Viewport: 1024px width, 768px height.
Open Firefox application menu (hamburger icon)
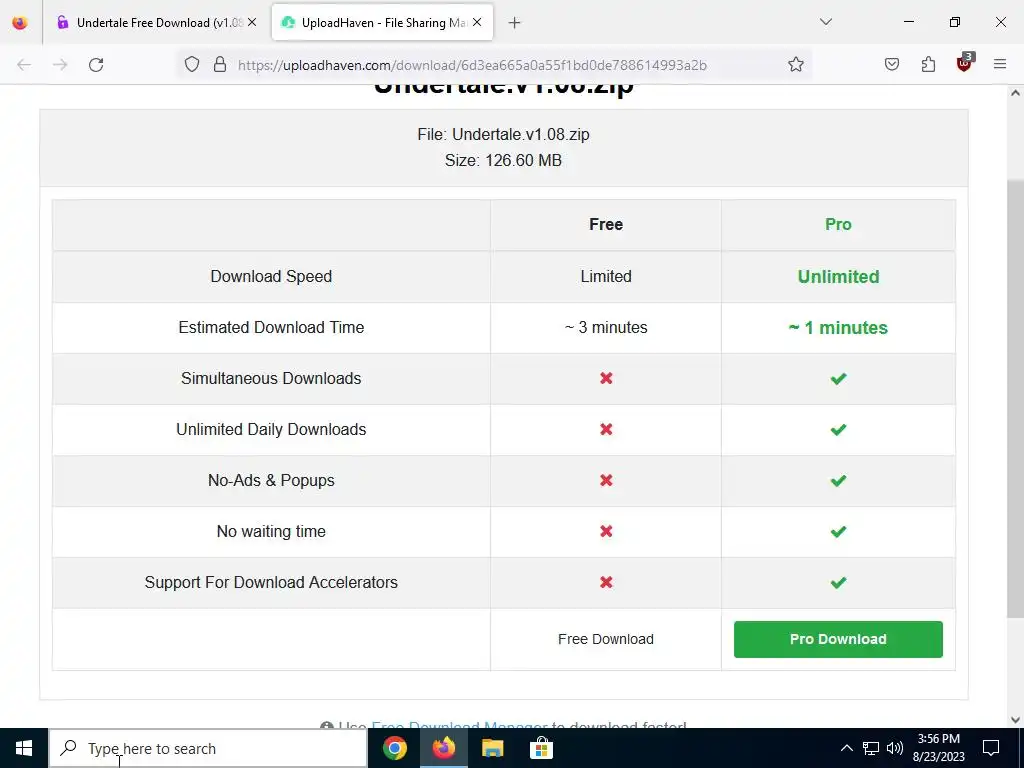[1000, 64]
